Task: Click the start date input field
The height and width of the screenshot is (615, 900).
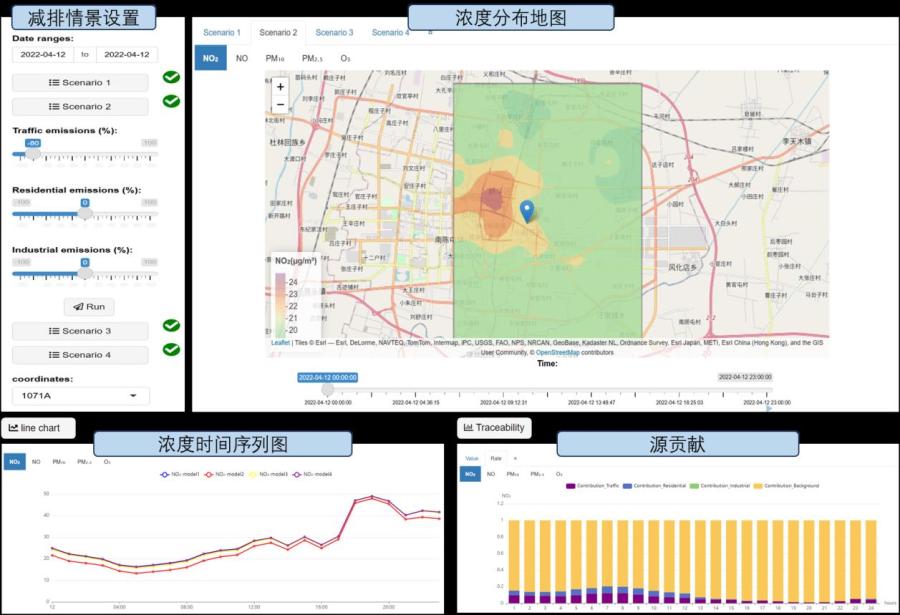Action: [x=43, y=55]
